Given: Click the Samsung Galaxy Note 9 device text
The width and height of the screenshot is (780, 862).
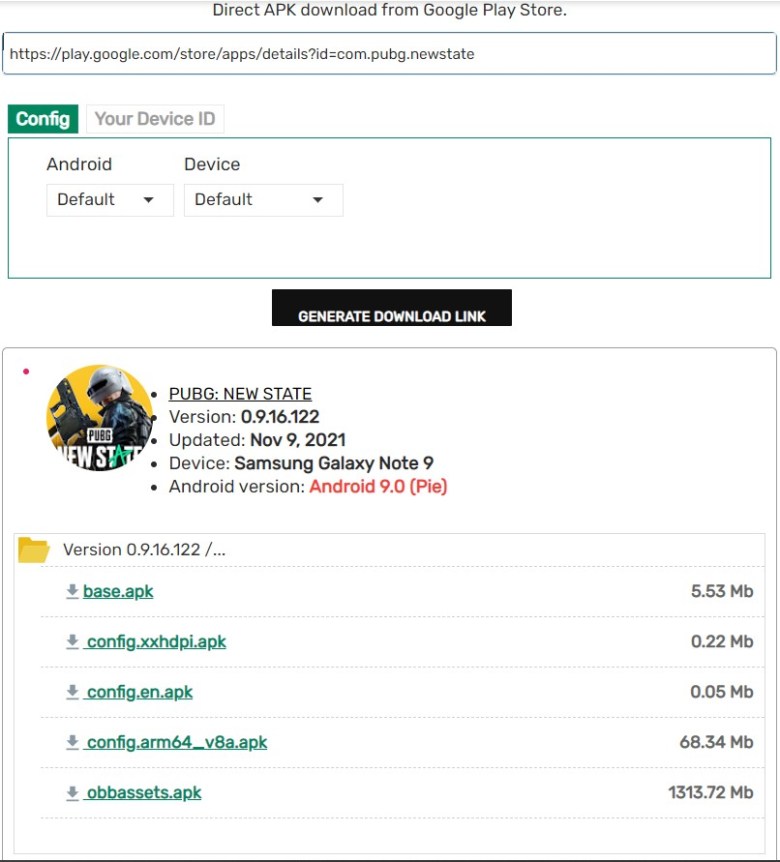Looking at the screenshot, I should point(334,463).
